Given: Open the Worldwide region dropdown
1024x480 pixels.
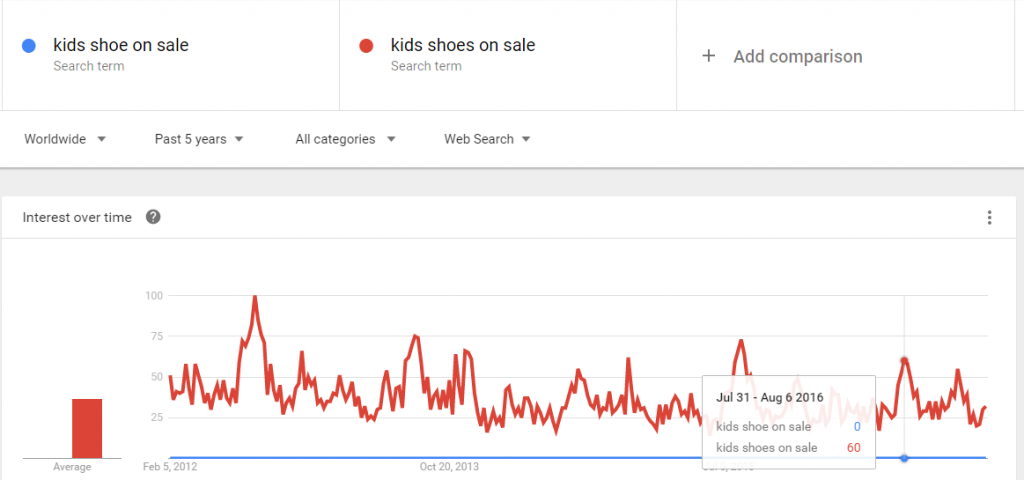Looking at the screenshot, I should click(65, 139).
